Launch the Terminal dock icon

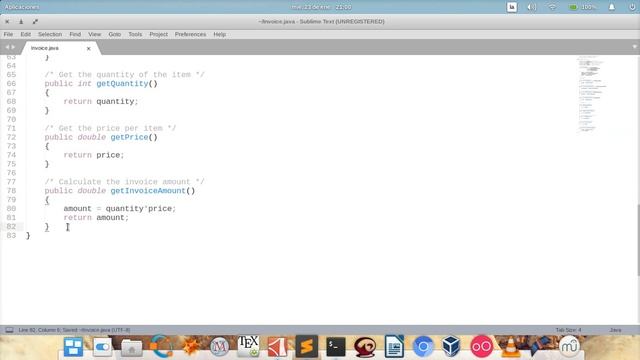pyautogui.click(x=336, y=347)
